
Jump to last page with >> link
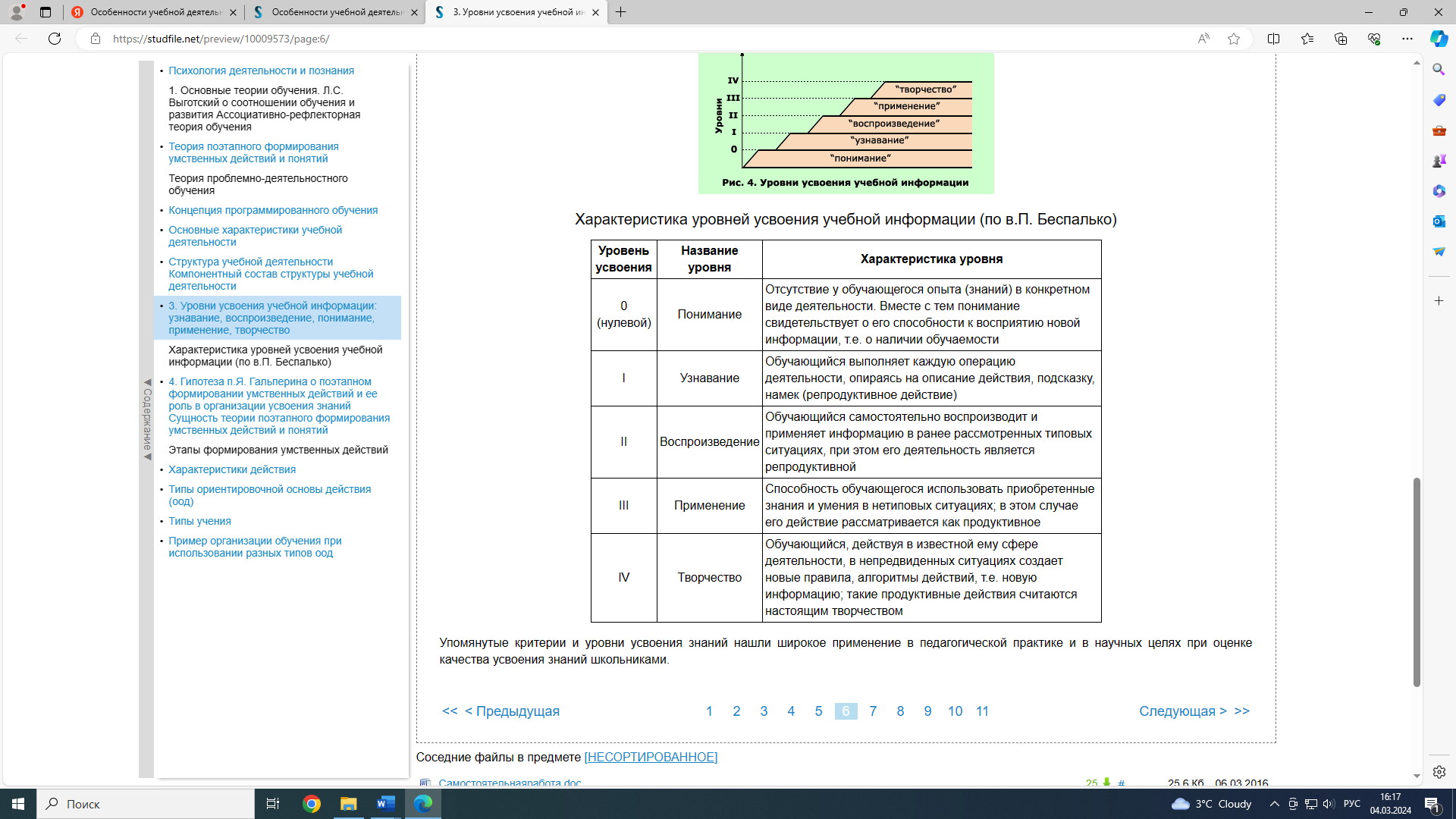click(1241, 711)
